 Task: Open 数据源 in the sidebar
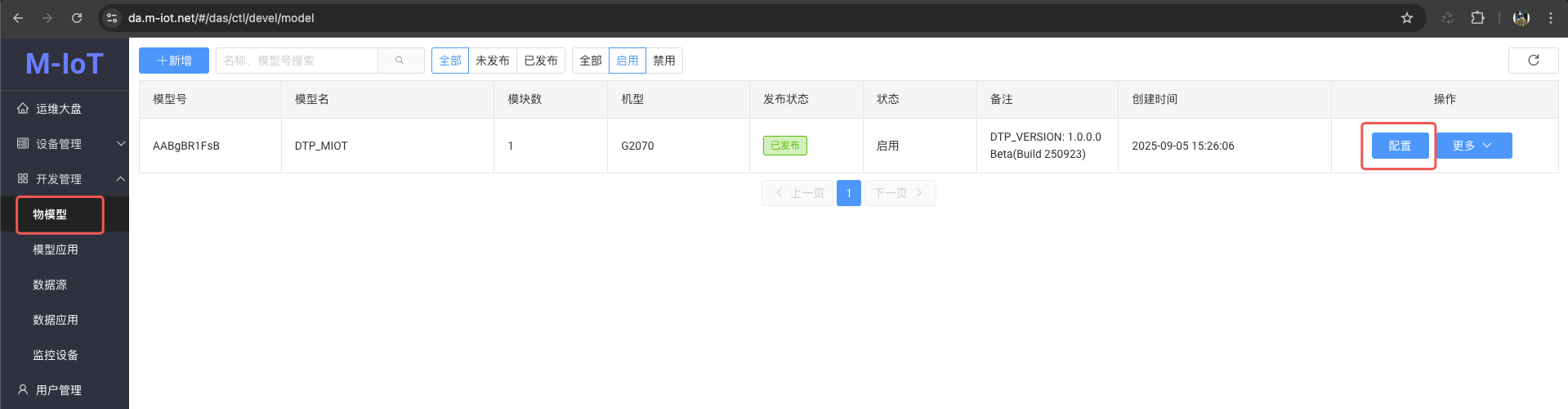point(50,285)
